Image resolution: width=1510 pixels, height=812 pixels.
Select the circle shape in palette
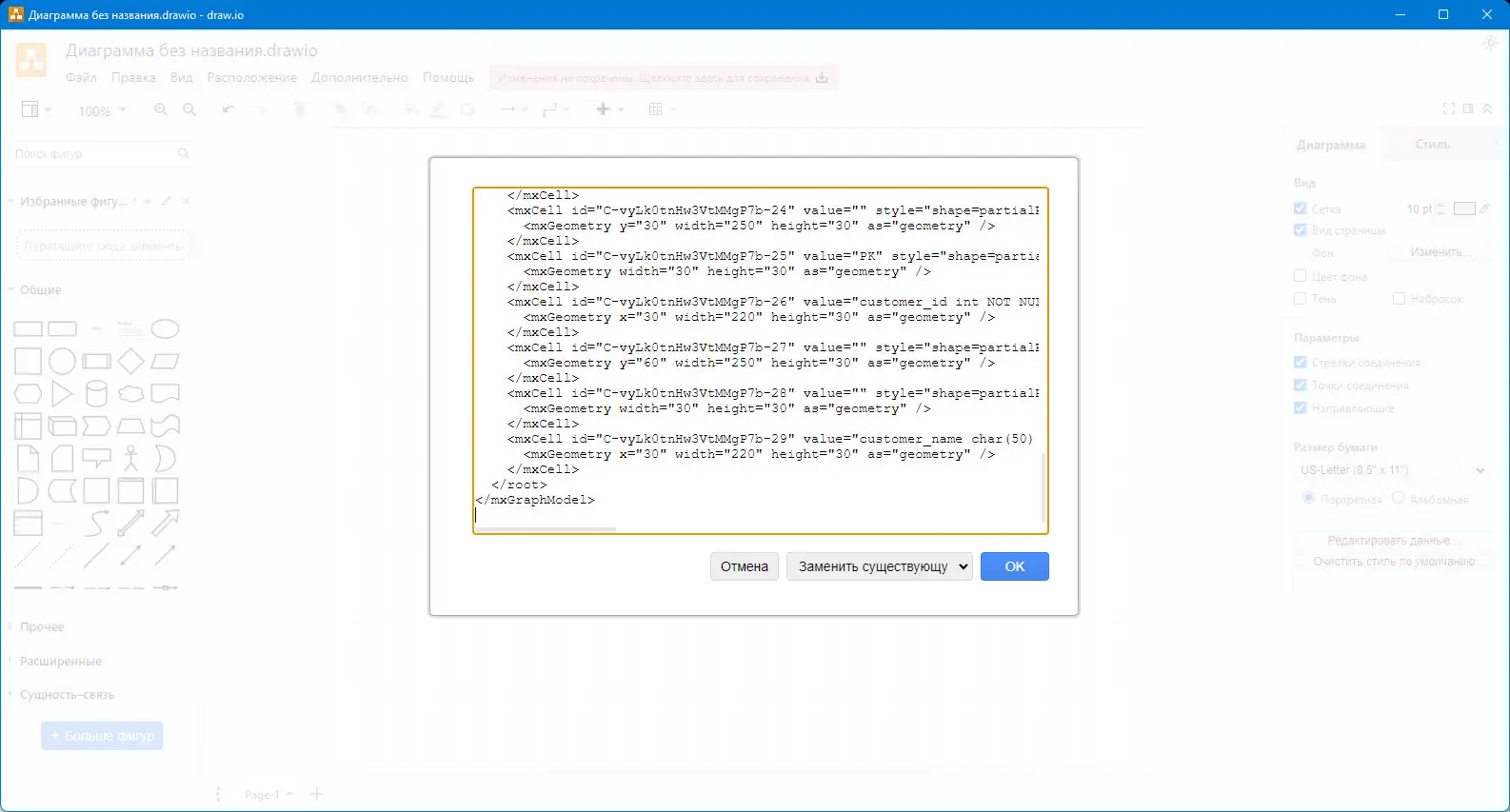pyautogui.click(x=62, y=362)
